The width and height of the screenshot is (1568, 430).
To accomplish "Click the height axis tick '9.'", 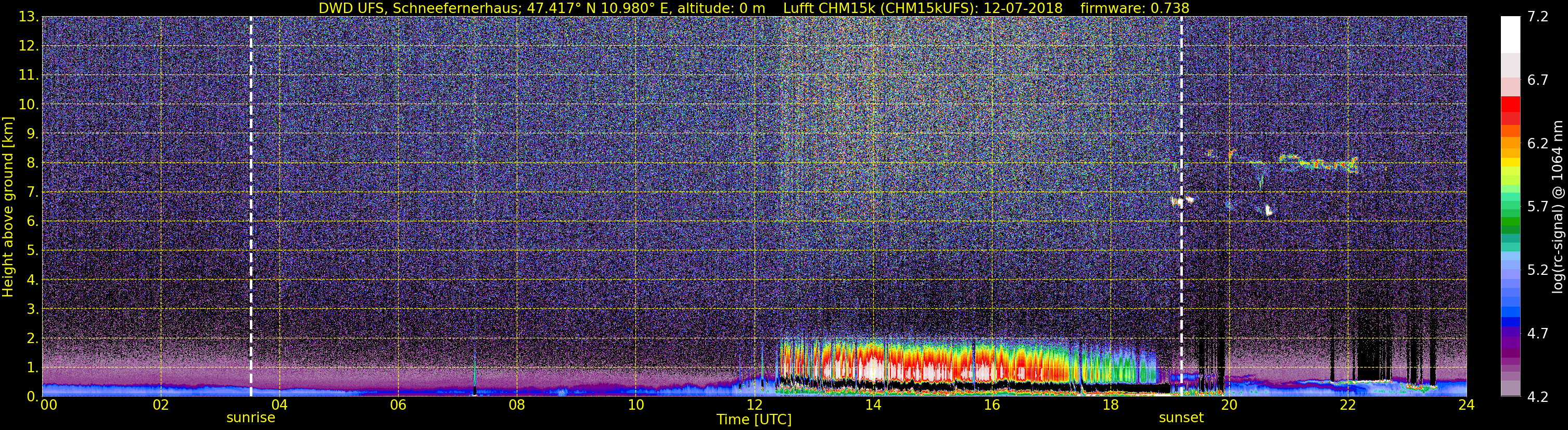I will pyautogui.click(x=32, y=133).
